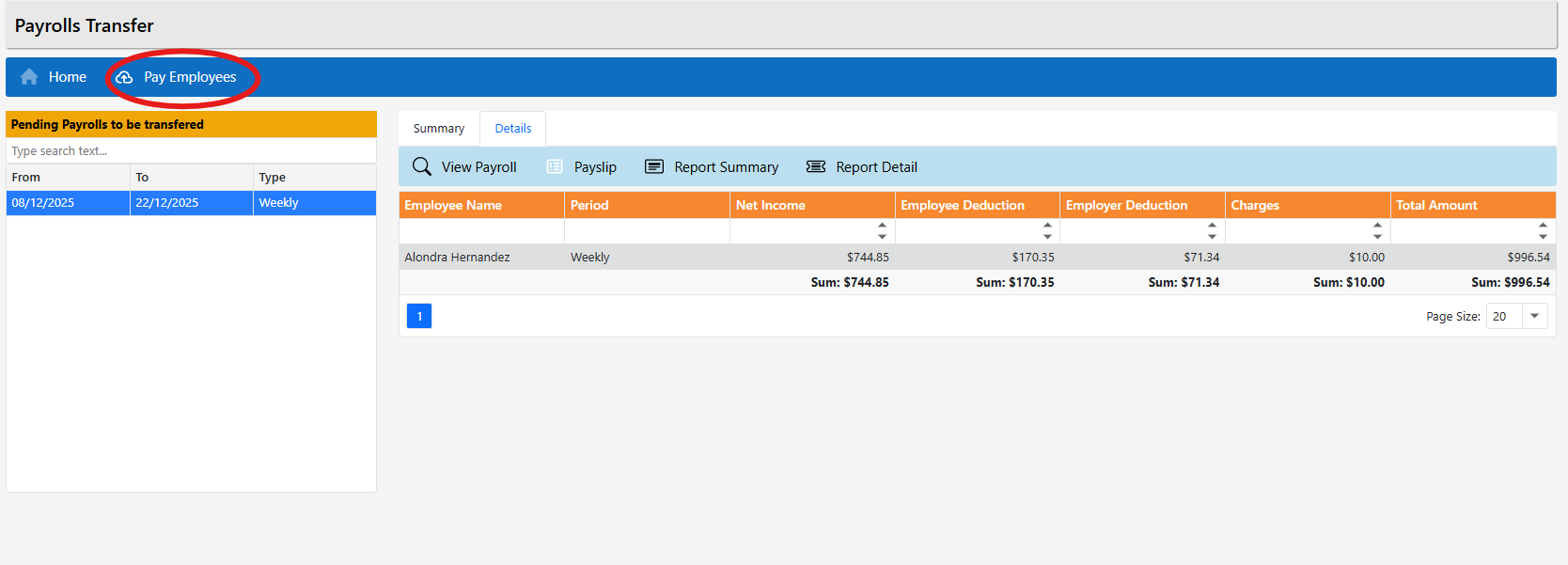
Task: Sort by Charges column header
Action: [x=1308, y=205]
